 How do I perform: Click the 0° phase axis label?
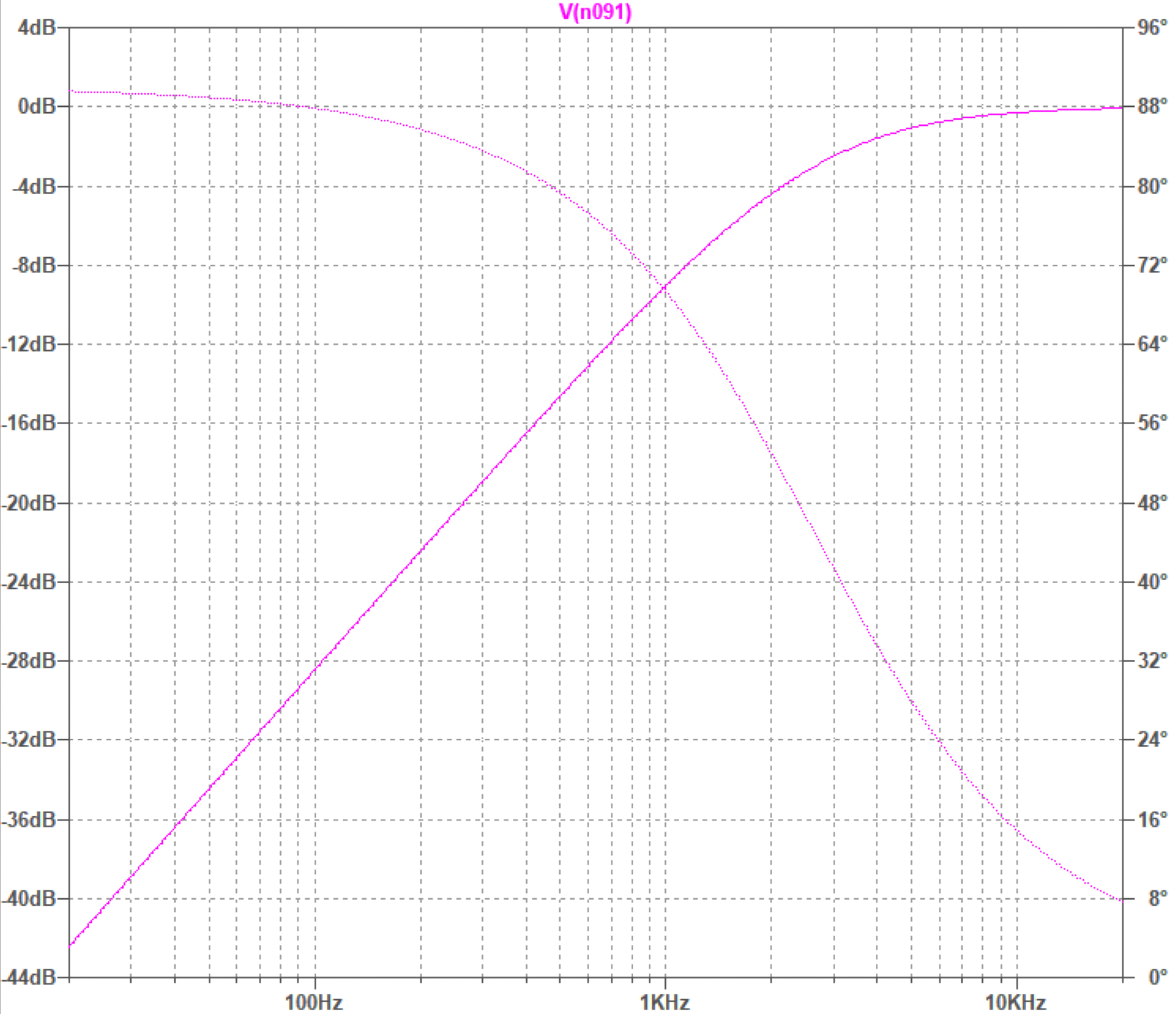[1158, 977]
